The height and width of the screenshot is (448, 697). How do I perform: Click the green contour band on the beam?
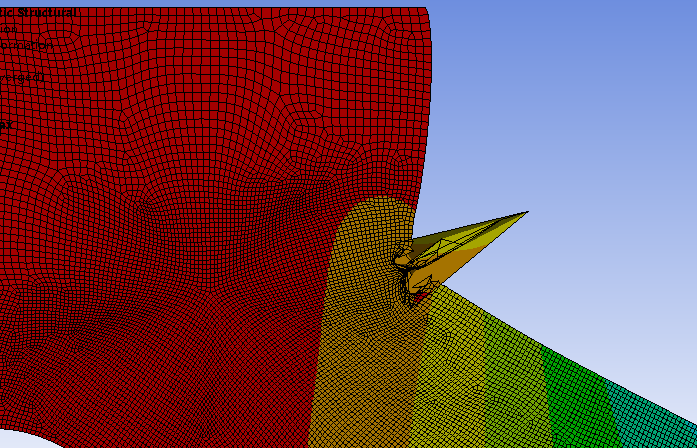[x=580, y=395]
